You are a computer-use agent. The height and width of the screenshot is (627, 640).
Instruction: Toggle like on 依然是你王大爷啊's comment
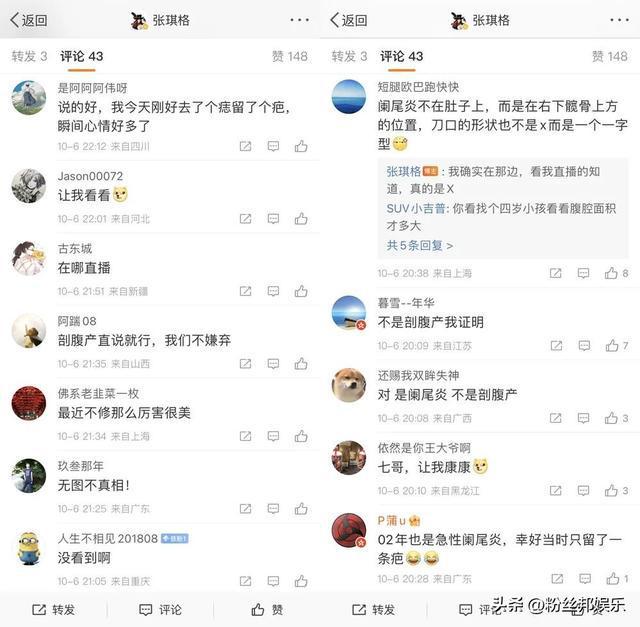[616, 491]
